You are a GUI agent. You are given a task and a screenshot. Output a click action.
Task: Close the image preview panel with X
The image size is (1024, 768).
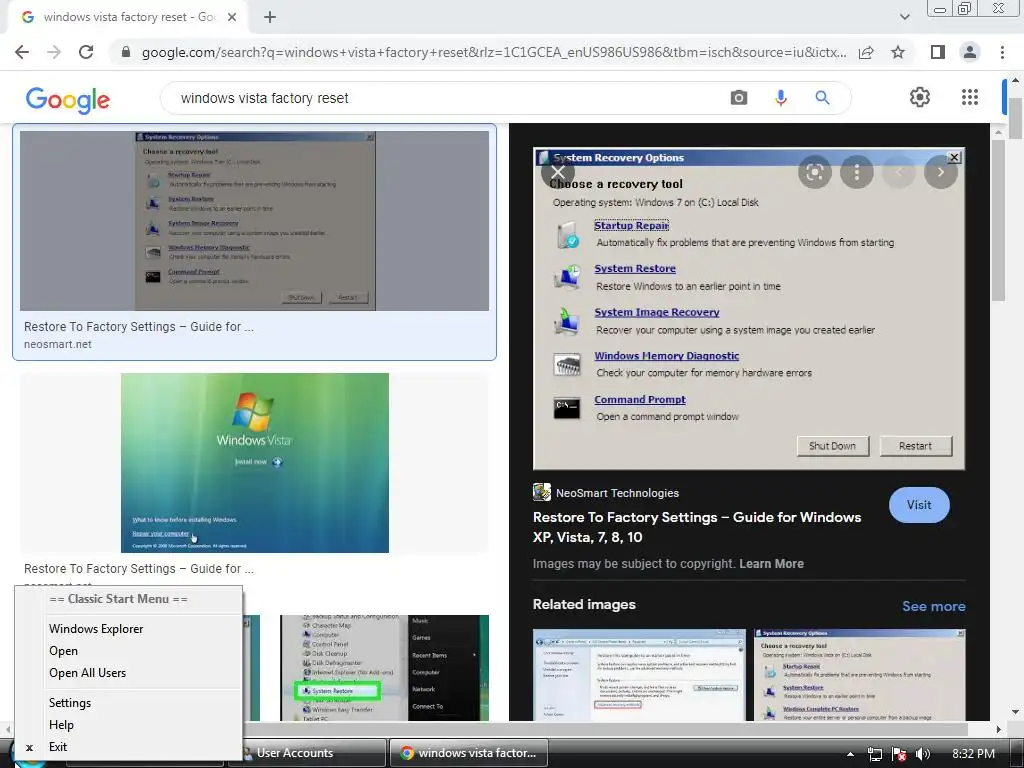pos(558,172)
